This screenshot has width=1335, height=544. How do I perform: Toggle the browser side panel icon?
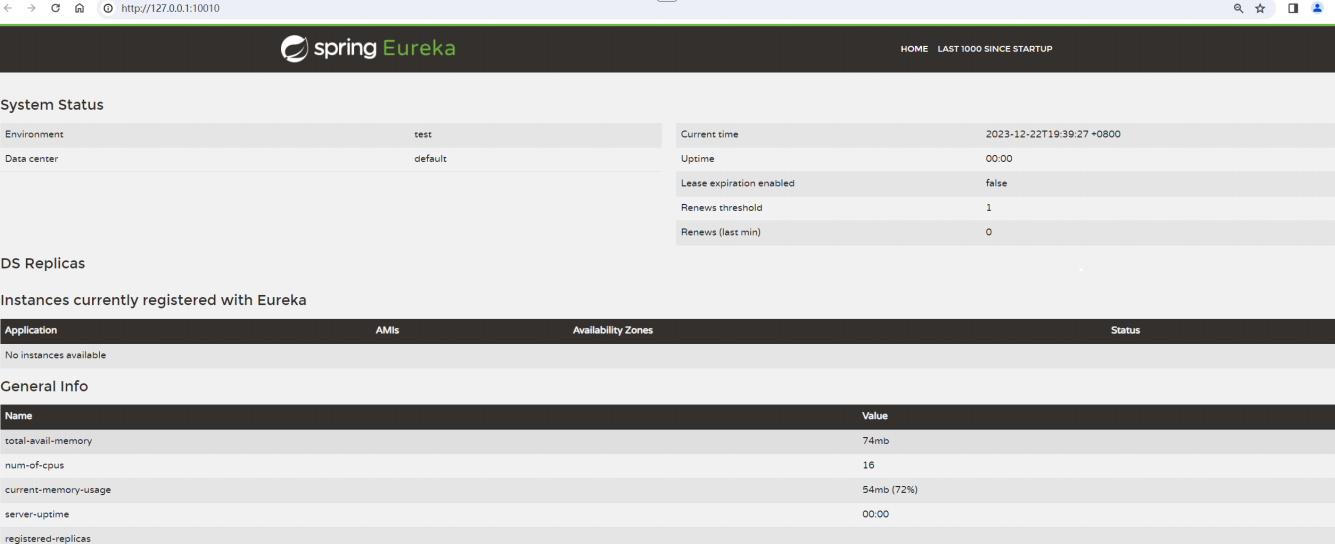point(1293,8)
